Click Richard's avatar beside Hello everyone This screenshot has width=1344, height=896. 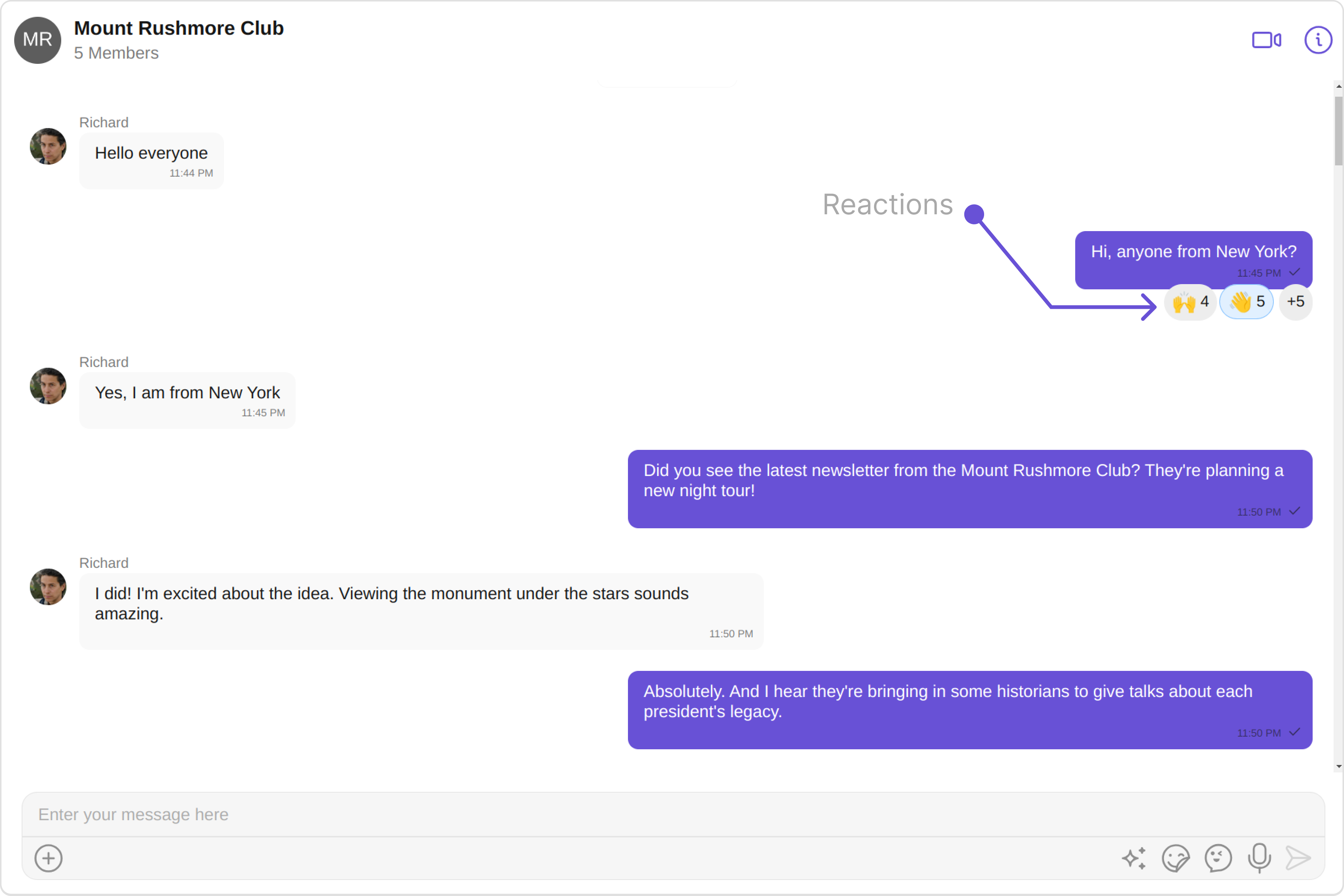coord(48,146)
